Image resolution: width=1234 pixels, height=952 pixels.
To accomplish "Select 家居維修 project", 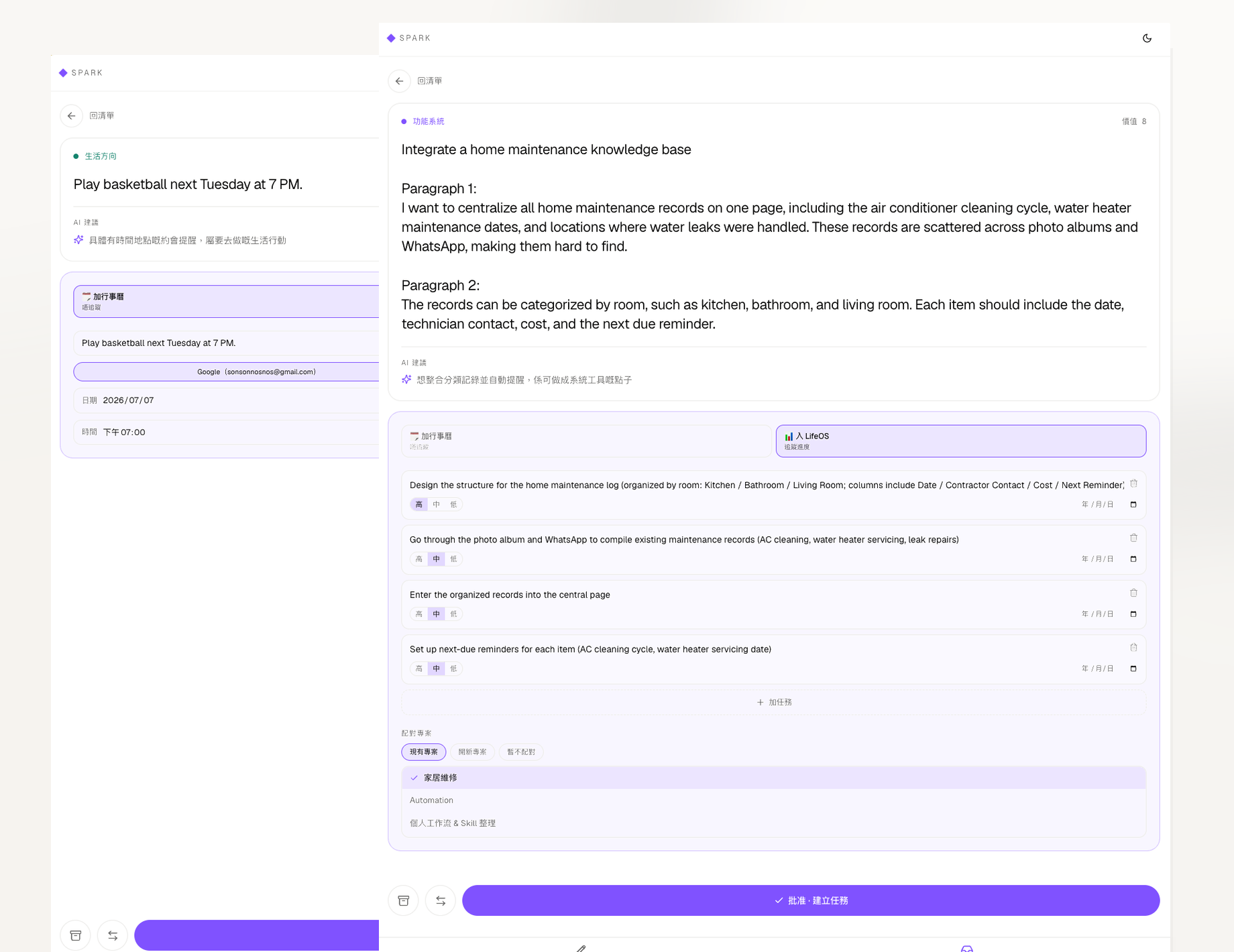I will [774, 778].
